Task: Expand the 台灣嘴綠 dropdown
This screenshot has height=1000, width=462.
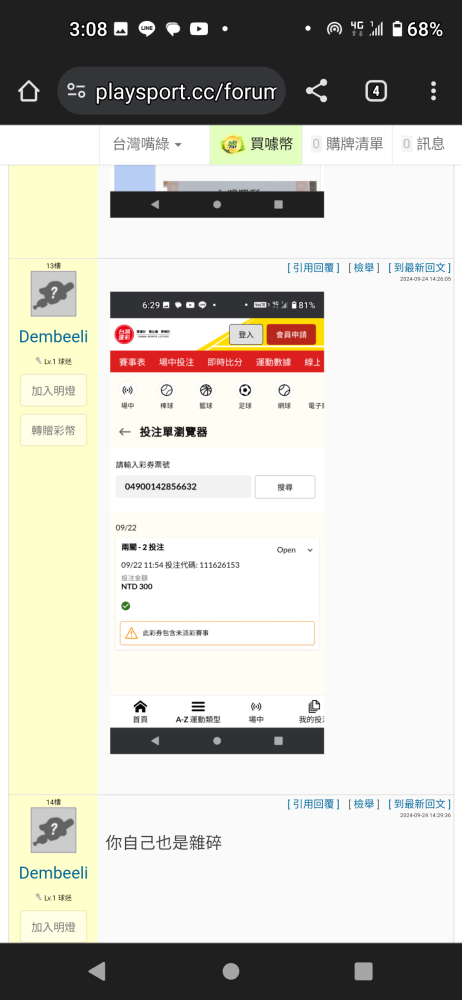Action: click(x=147, y=144)
